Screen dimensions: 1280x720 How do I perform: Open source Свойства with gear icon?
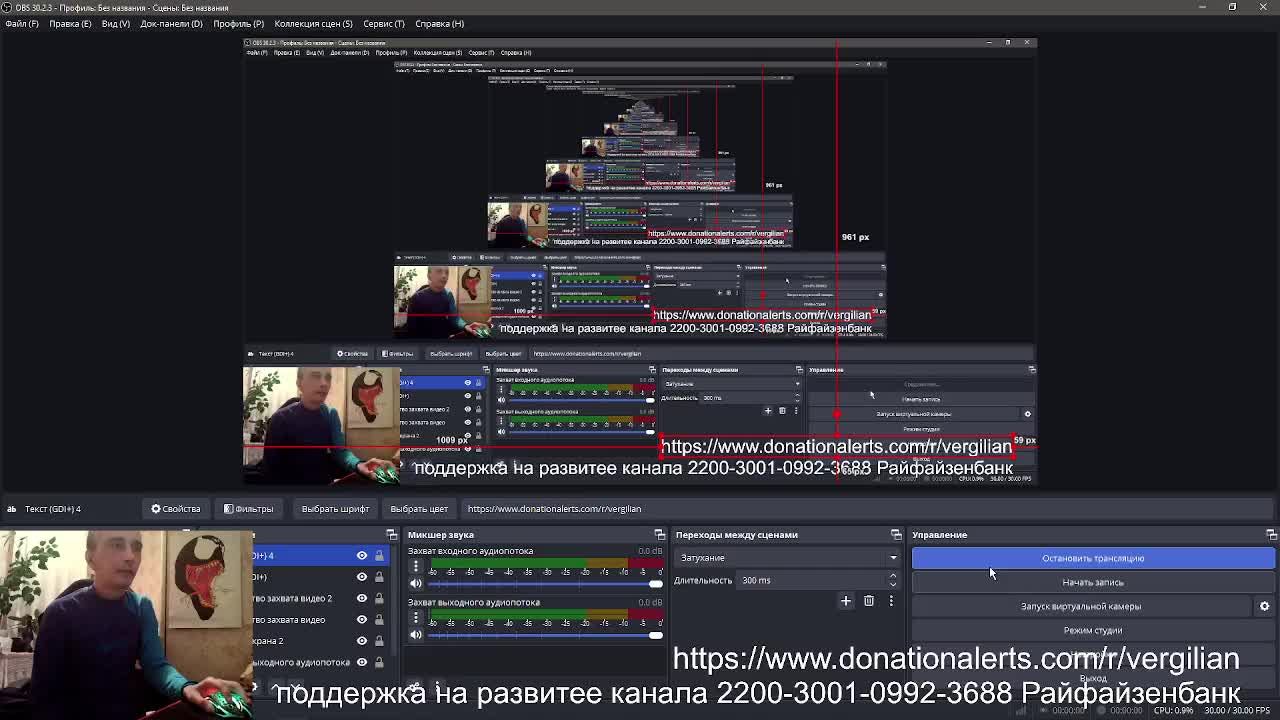176,508
